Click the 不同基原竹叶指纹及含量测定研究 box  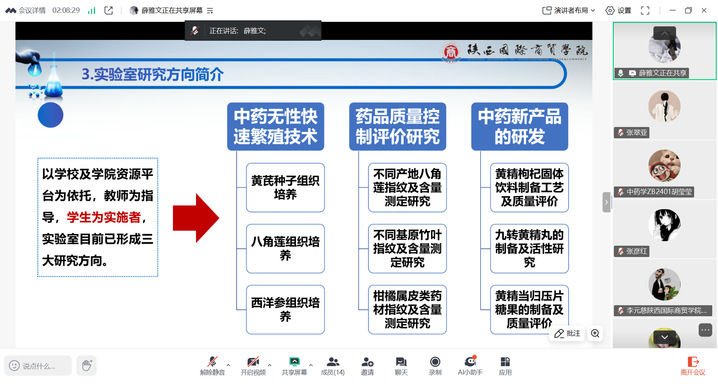pyautogui.click(x=407, y=249)
